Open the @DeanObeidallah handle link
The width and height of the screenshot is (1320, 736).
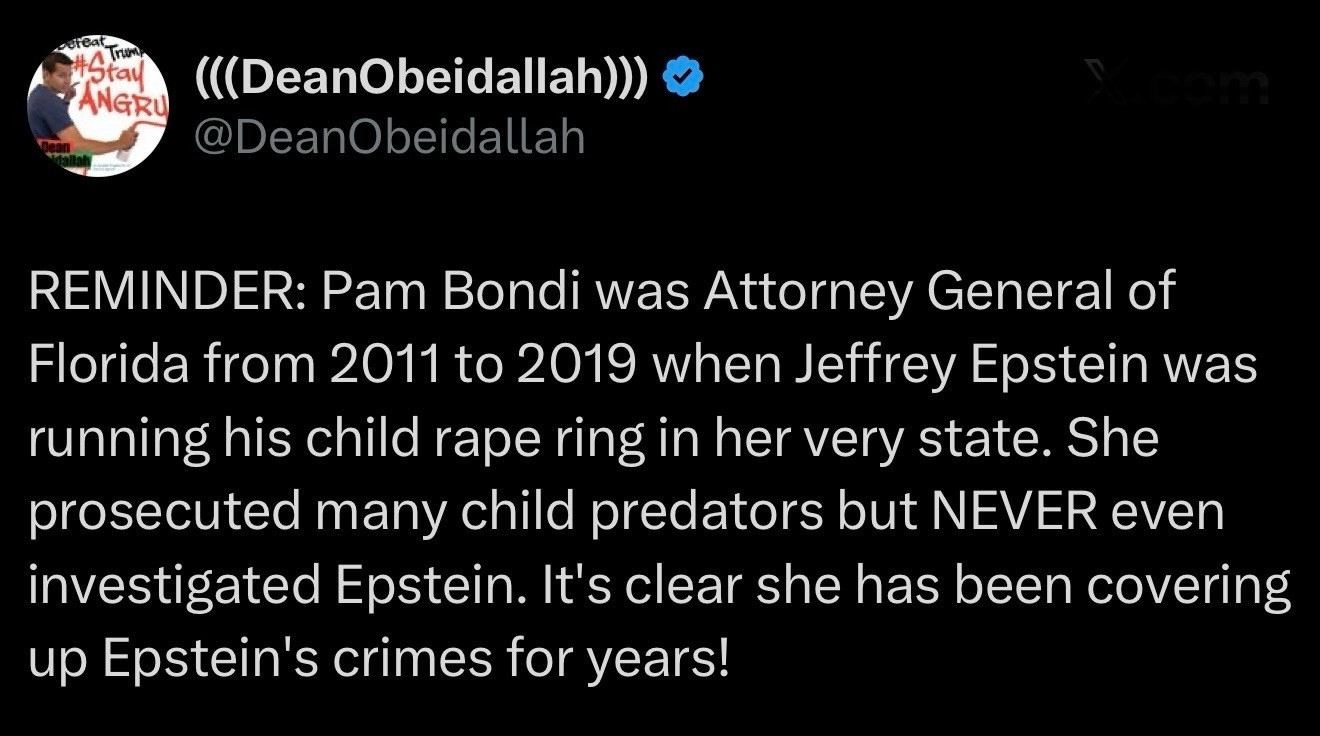coord(388,136)
